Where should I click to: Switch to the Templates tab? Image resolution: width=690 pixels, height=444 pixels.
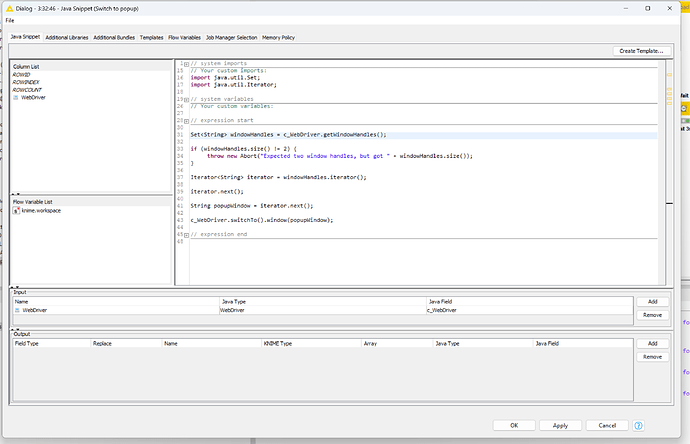tap(151, 37)
